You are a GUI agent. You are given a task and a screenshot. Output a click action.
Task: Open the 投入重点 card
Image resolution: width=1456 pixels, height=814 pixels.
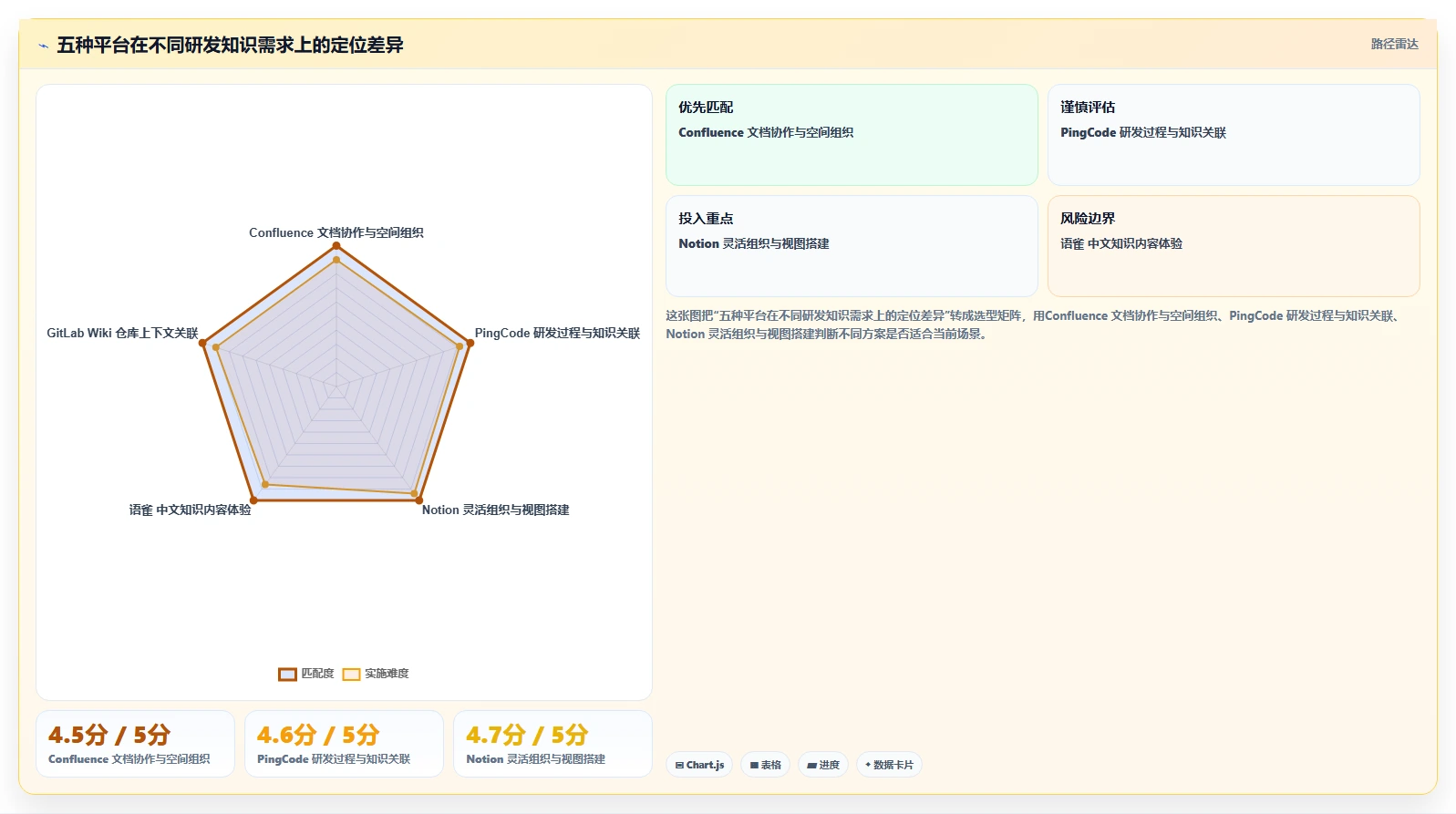(852, 246)
